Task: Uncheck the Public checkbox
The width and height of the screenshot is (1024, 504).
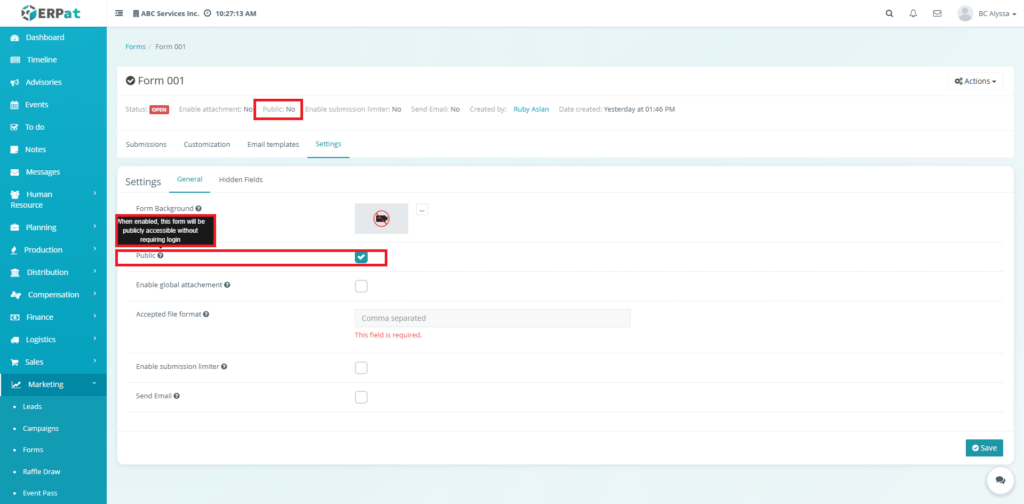Action: [x=361, y=257]
